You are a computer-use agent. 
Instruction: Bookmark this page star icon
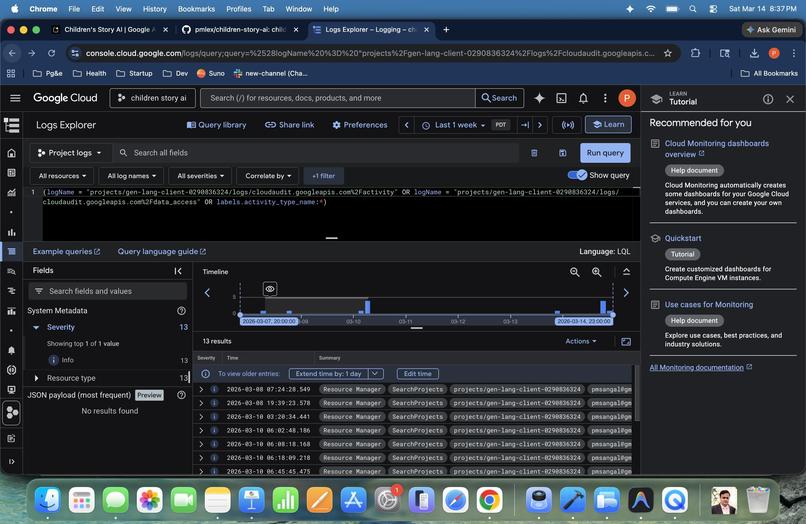point(668,53)
